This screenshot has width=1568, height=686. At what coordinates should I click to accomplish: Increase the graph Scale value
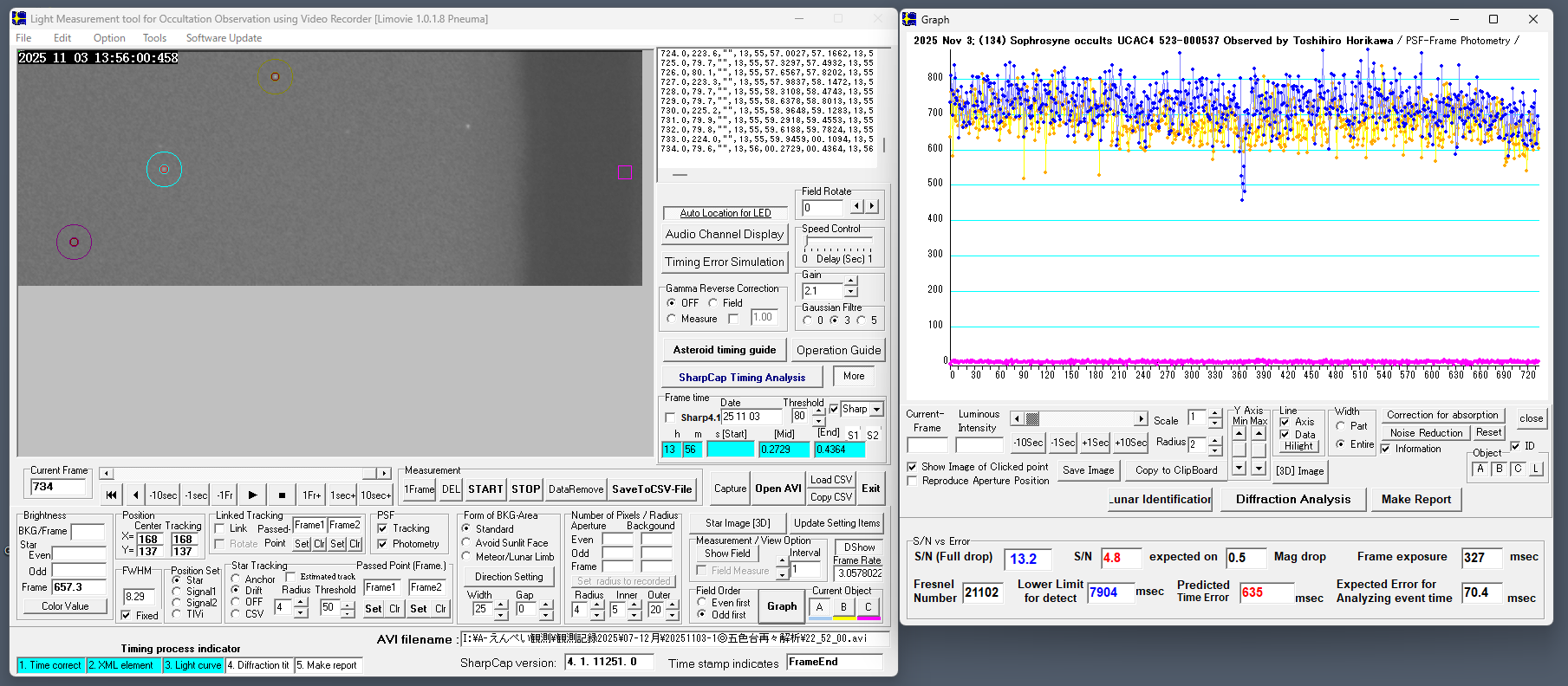coord(1214,414)
